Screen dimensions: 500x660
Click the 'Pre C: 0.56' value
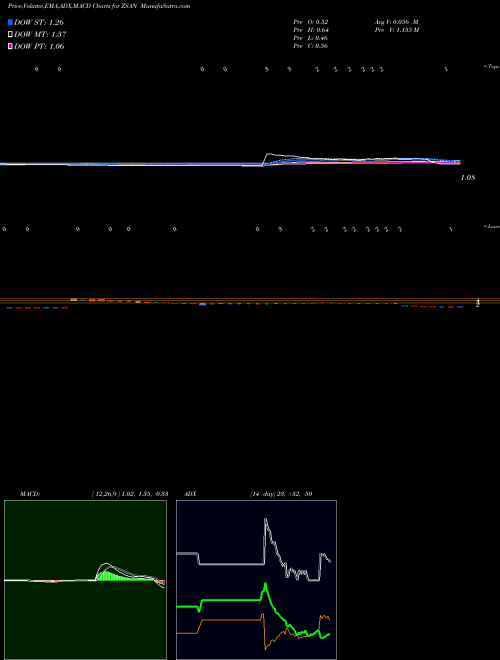tap(311, 46)
